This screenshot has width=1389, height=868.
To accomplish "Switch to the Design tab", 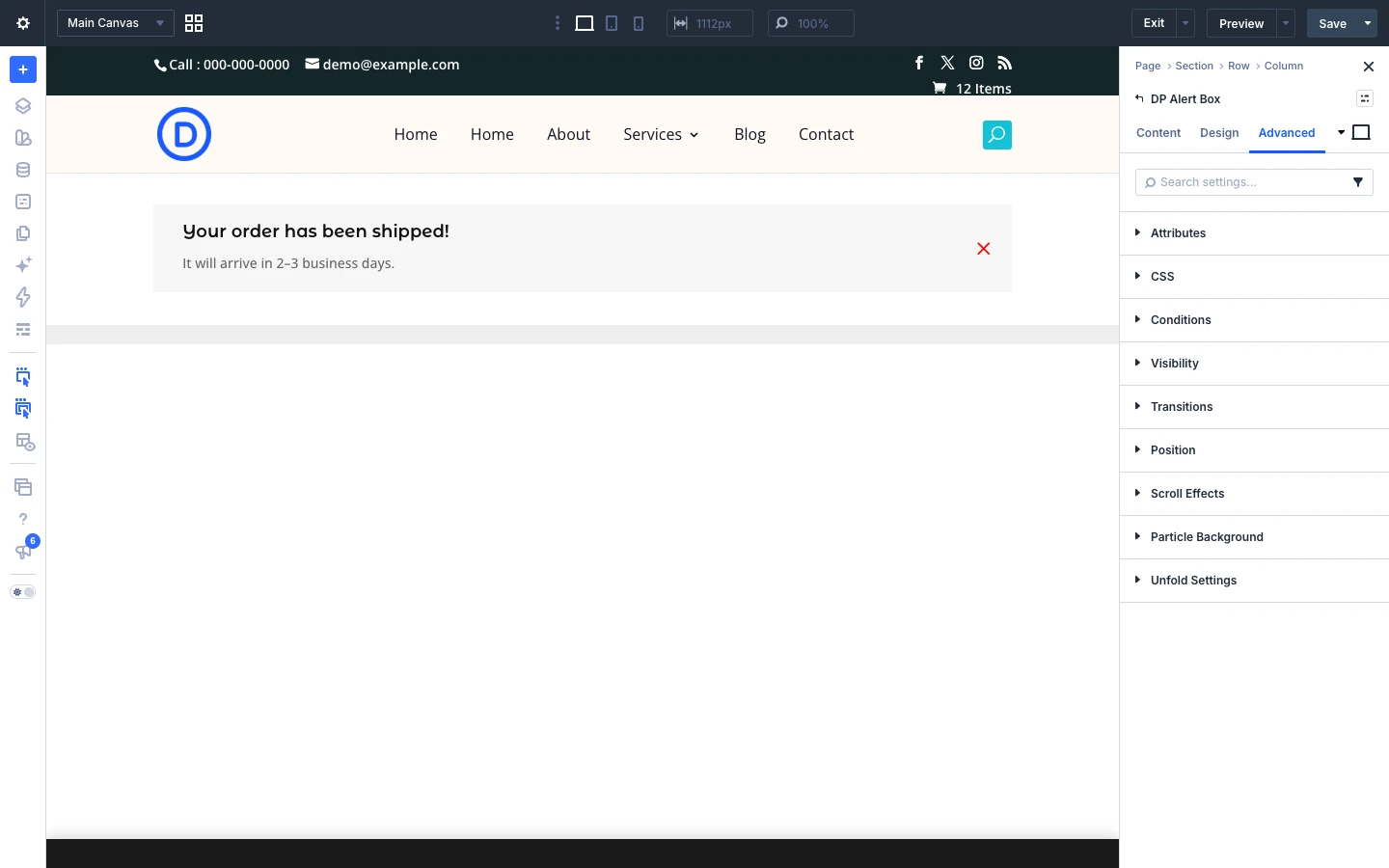I will coord(1219,133).
